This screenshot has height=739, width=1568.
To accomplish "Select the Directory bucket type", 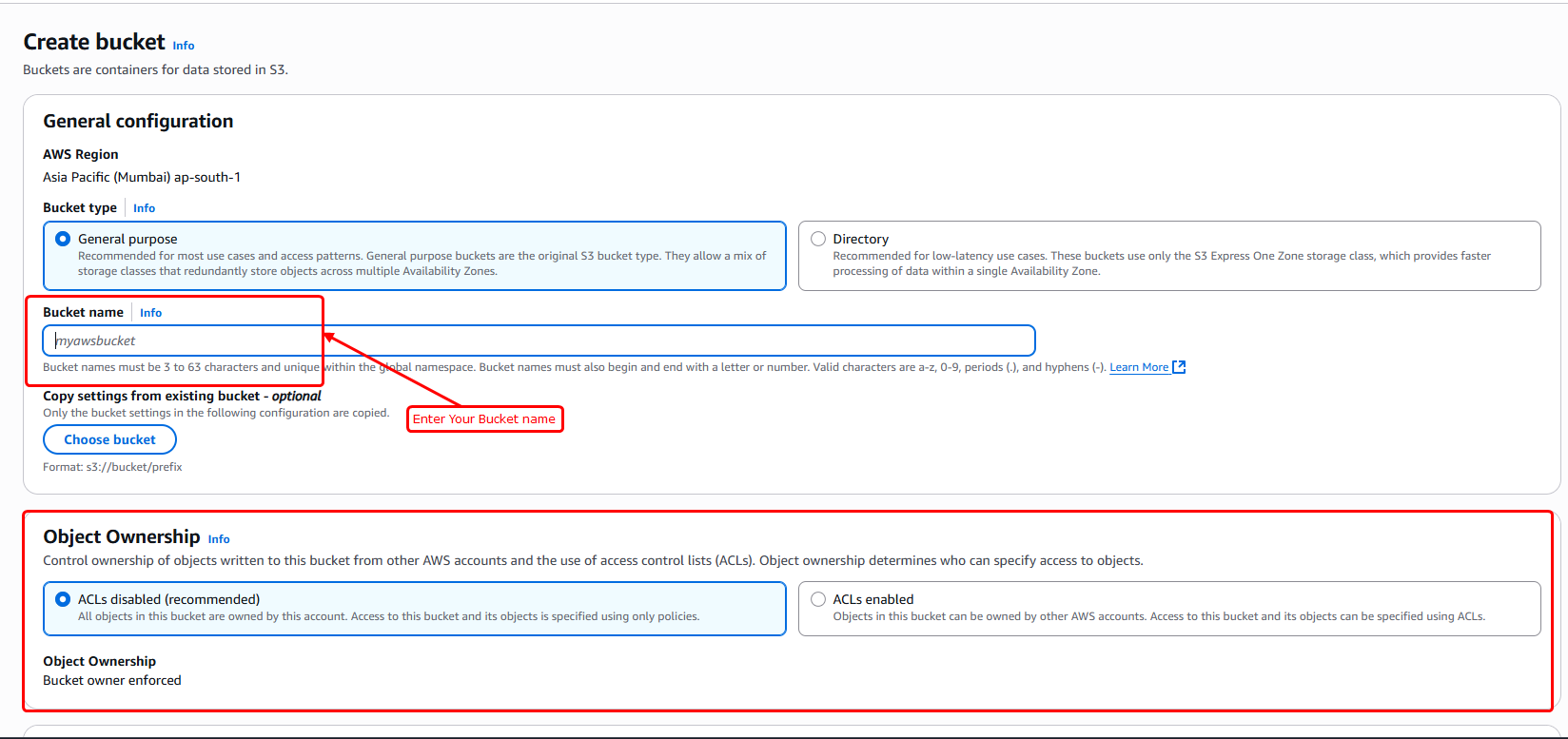I will tap(818, 239).
